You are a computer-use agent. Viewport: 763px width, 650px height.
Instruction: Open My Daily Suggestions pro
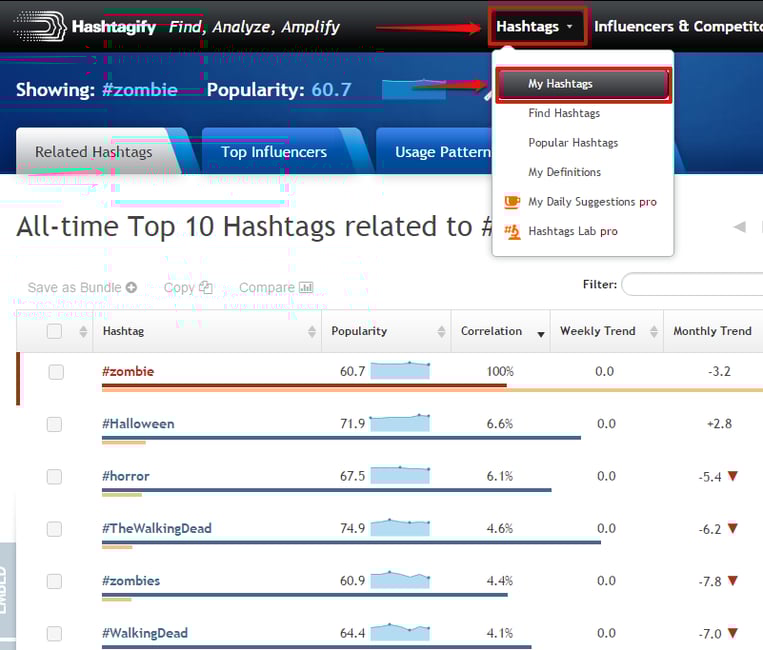pyautogui.click(x=592, y=202)
